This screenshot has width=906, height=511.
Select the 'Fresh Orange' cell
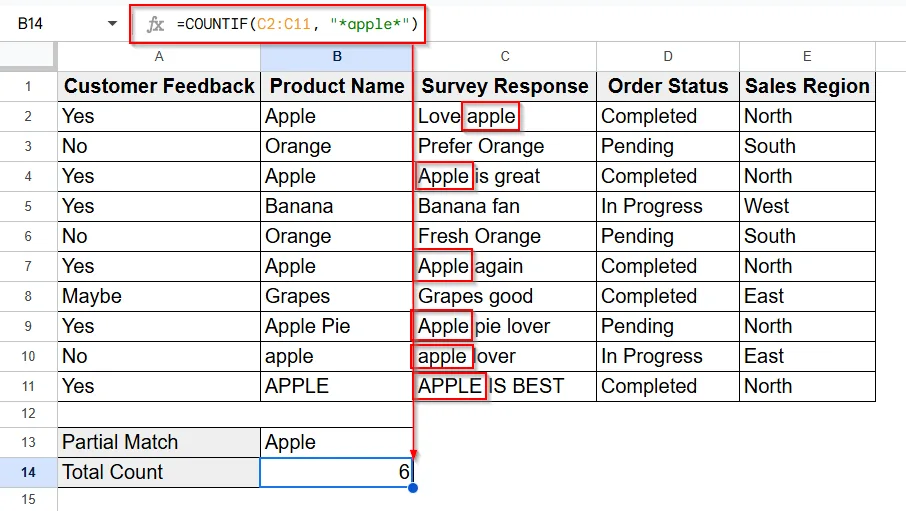(505, 236)
